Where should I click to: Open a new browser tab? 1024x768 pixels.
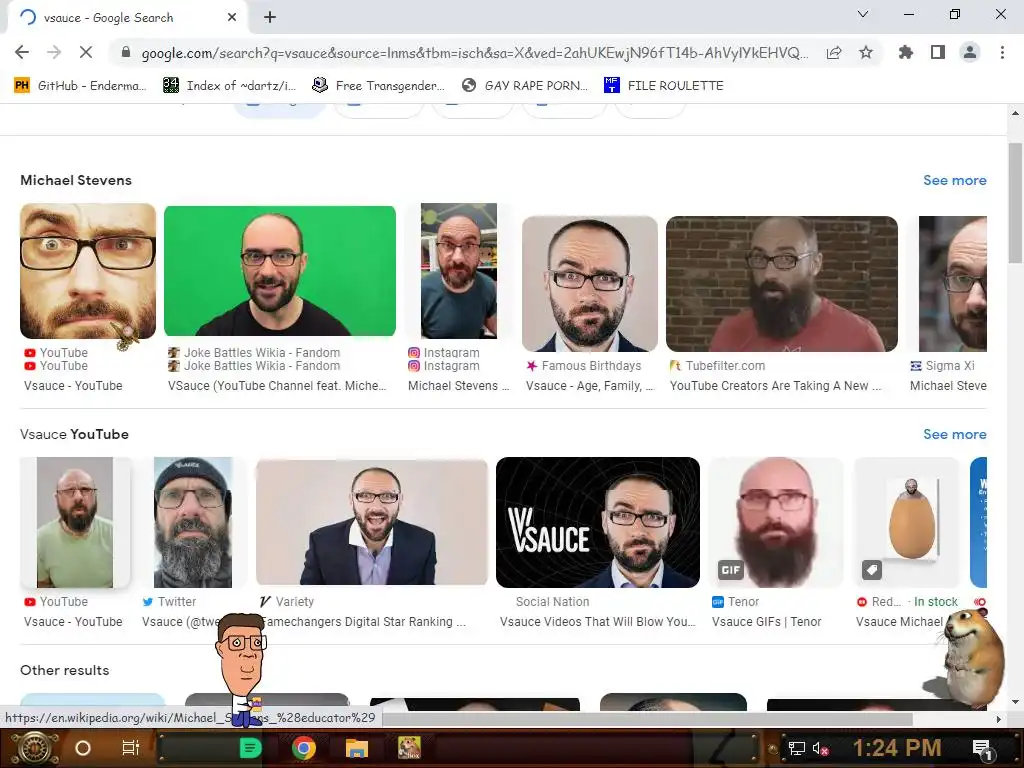[270, 18]
